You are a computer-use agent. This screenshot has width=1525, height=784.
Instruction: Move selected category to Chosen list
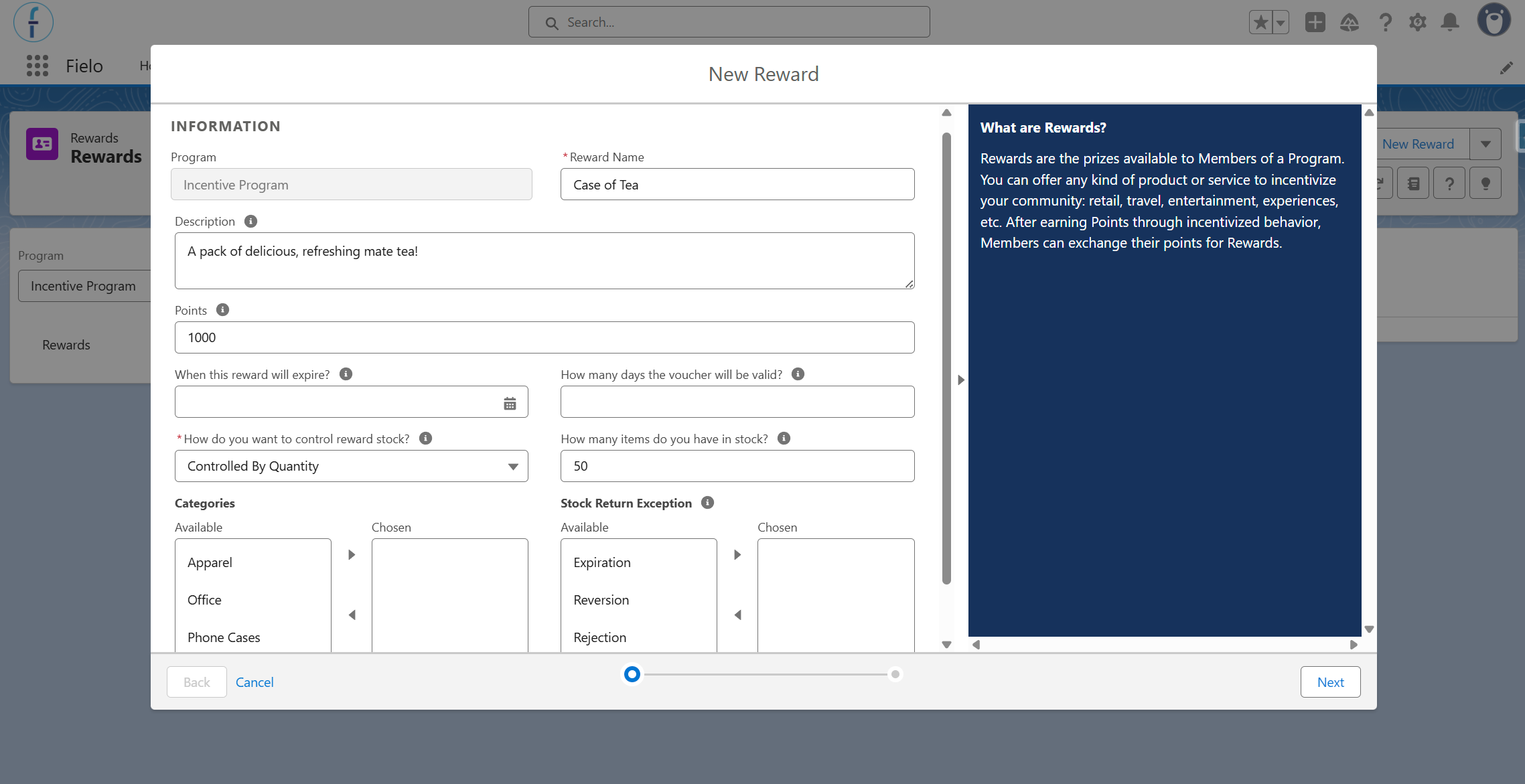coord(352,554)
